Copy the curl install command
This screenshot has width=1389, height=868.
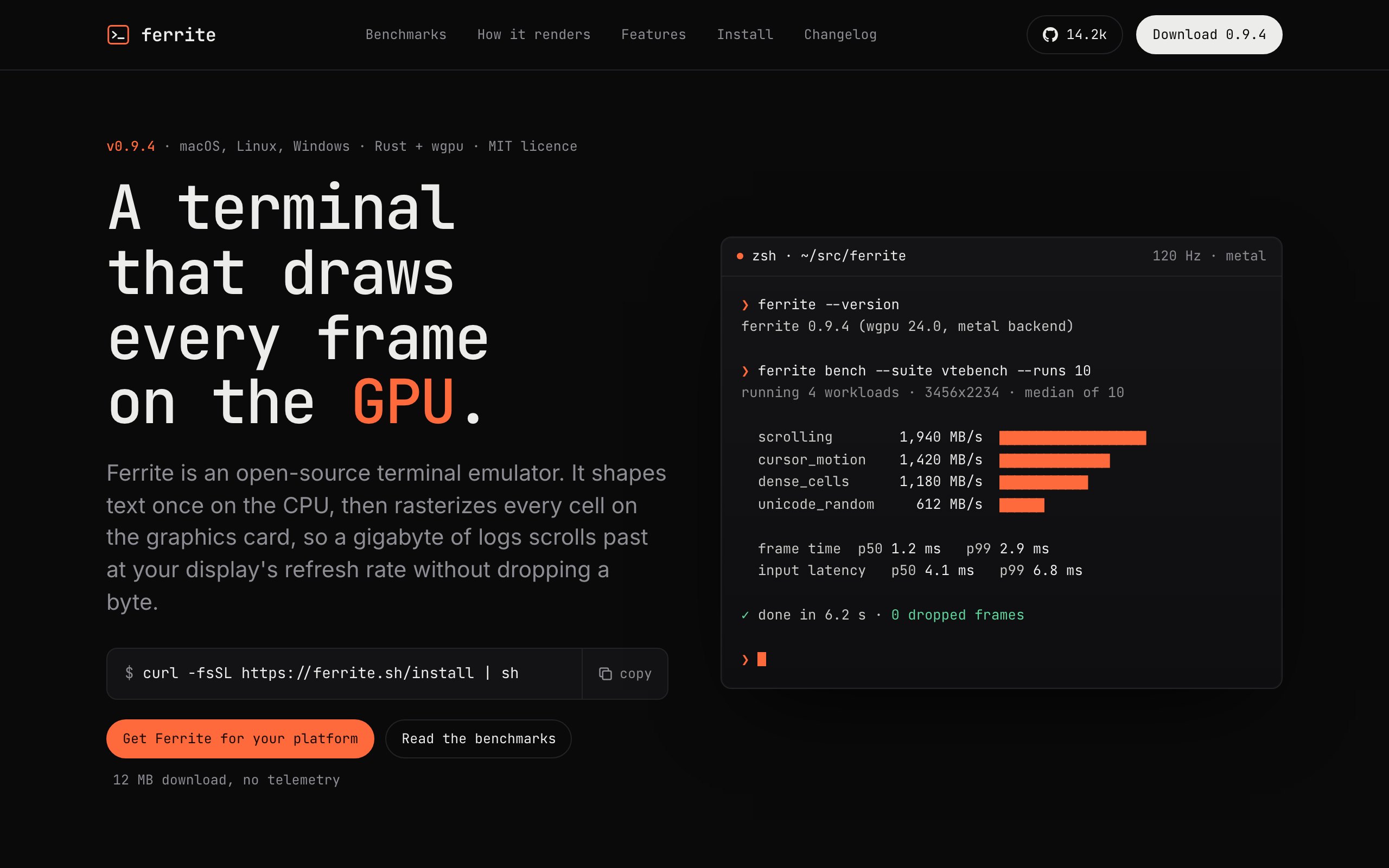tap(625, 673)
